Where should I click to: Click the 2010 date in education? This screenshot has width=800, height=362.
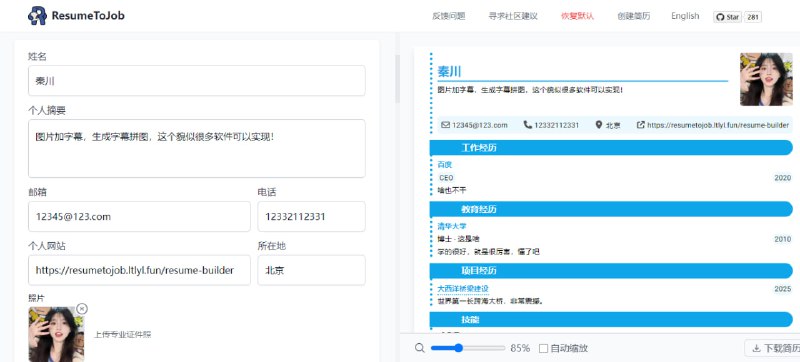[783, 239]
